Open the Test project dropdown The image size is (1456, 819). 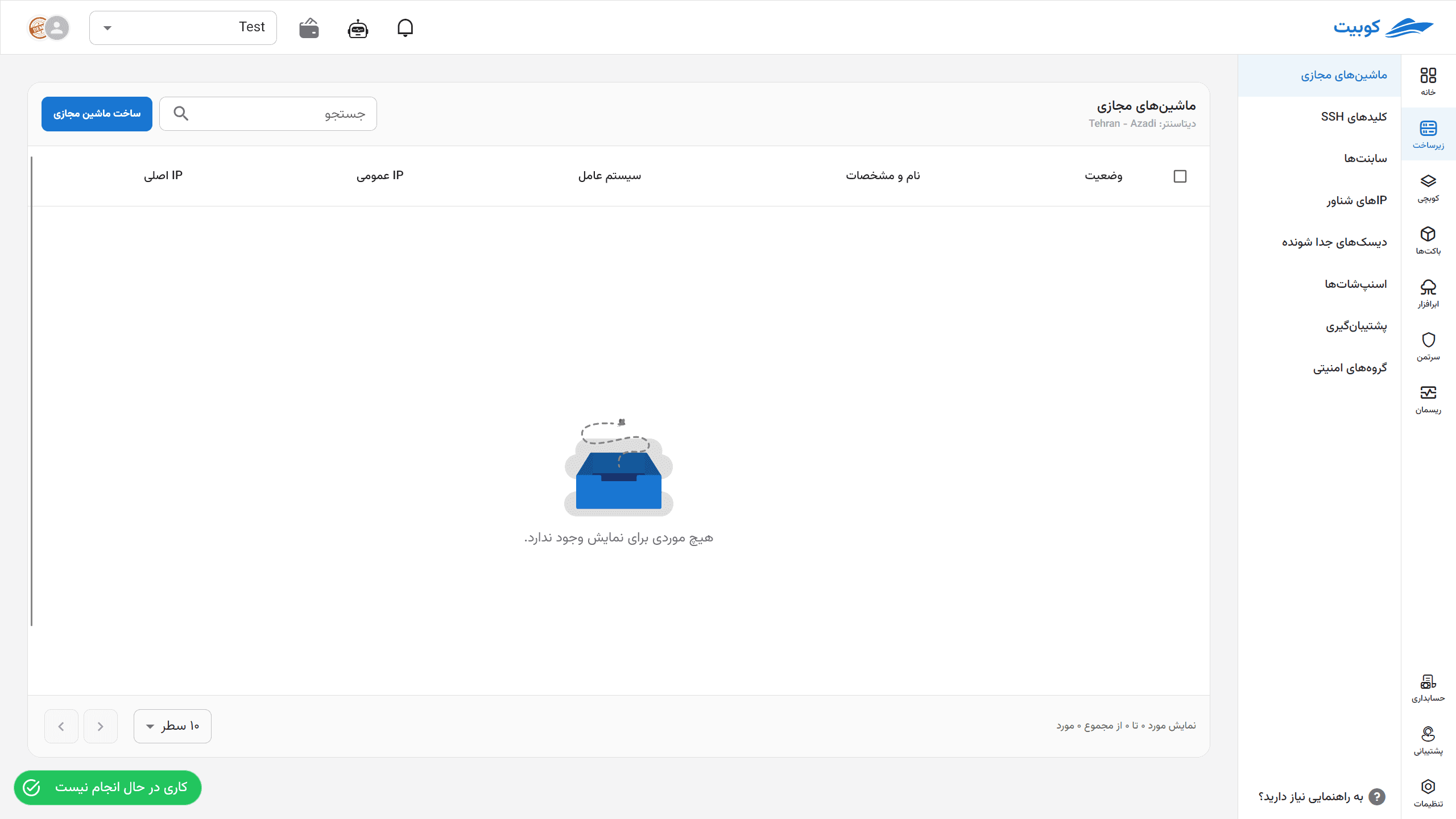pos(183,27)
